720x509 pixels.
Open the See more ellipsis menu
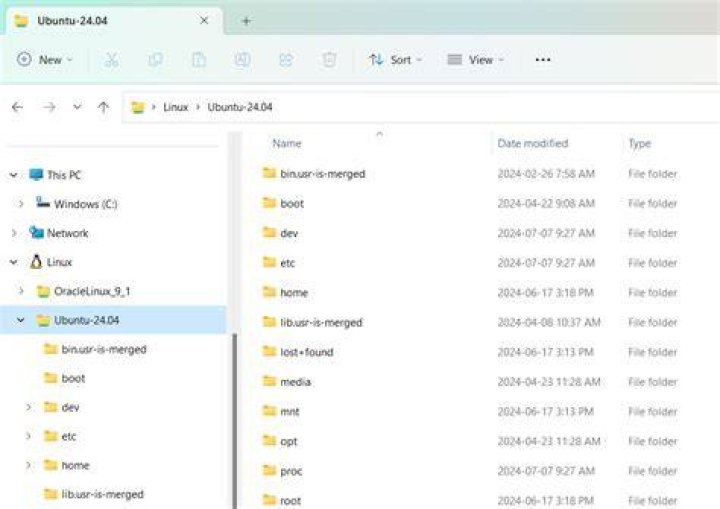(x=543, y=60)
